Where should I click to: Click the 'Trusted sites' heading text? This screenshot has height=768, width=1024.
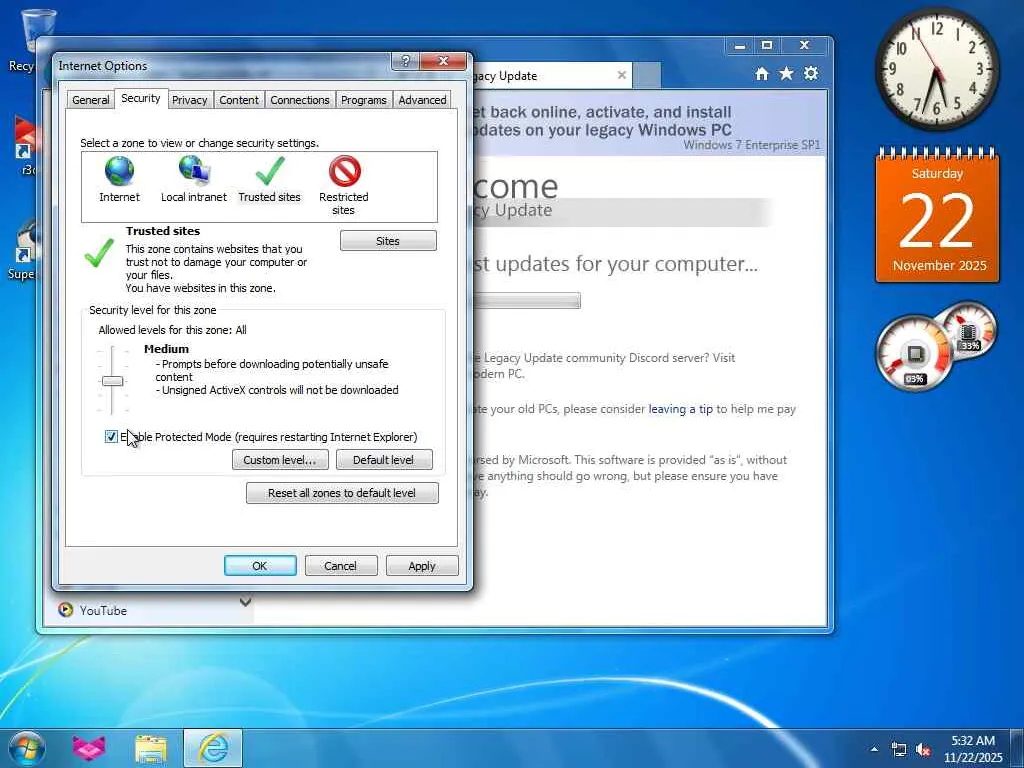point(163,231)
